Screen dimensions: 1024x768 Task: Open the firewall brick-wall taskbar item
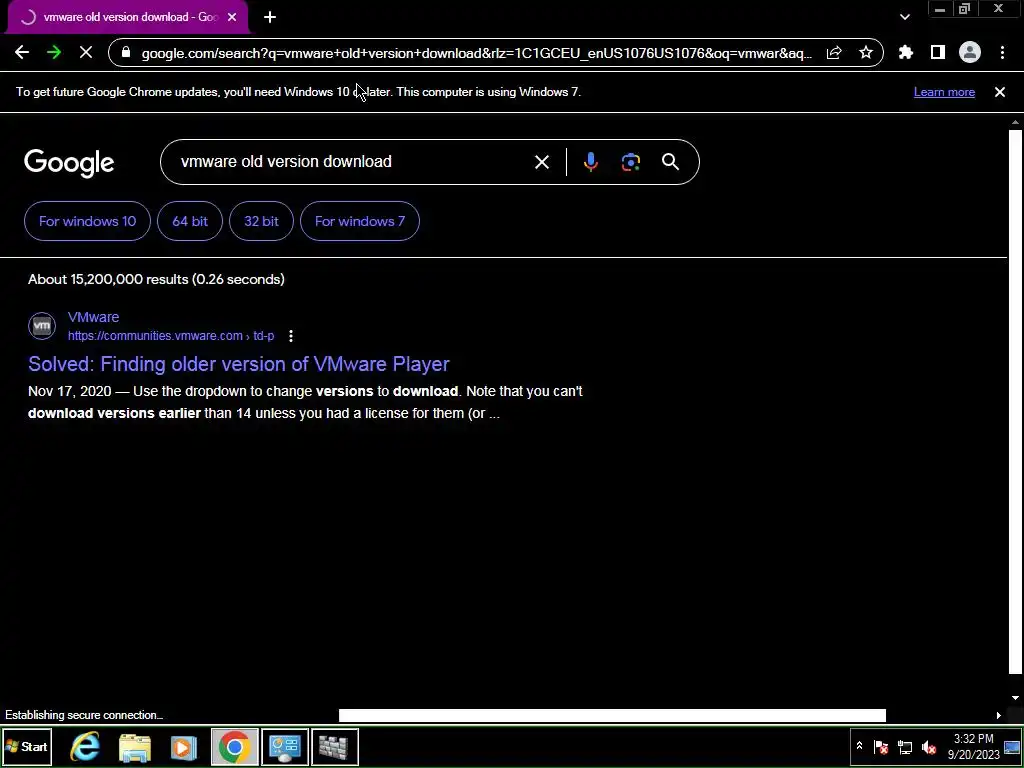(334, 746)
